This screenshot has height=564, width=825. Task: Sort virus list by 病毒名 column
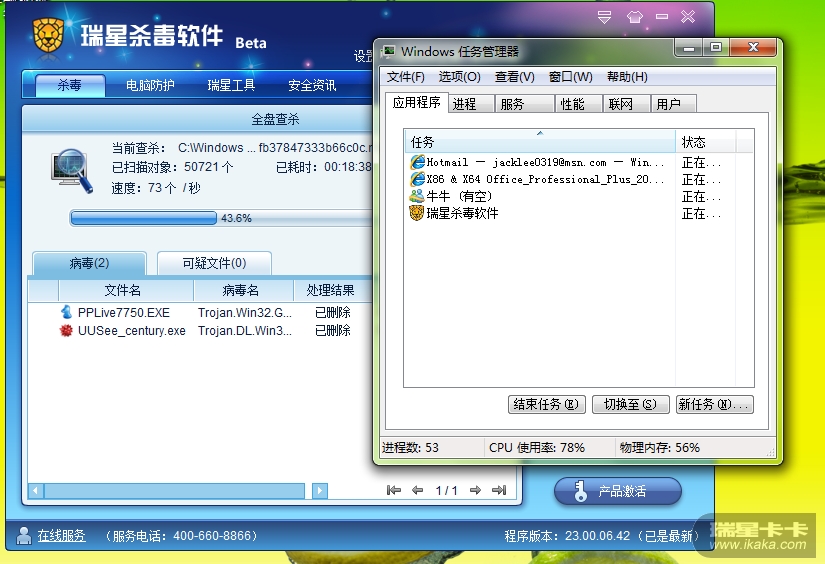click(244, 290)
